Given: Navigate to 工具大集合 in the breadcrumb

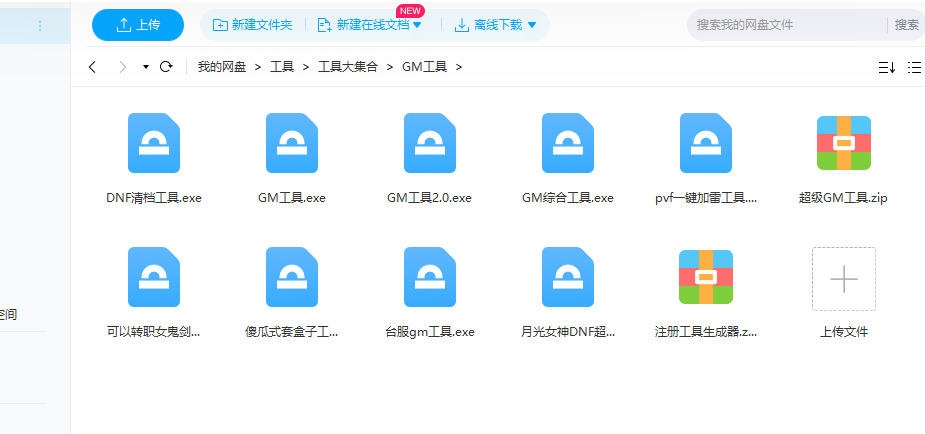Looking at the screenshot, I should (348, 67).
